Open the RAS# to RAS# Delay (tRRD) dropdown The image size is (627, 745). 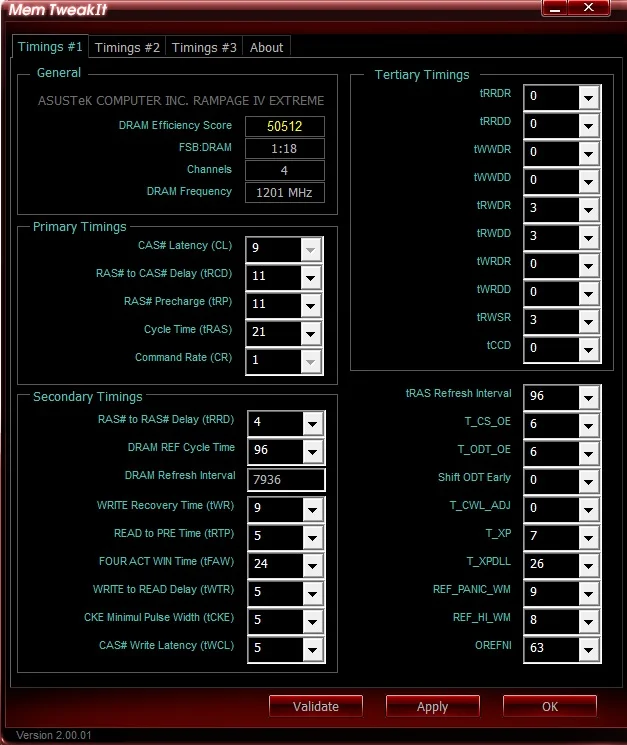coord(313,423)
